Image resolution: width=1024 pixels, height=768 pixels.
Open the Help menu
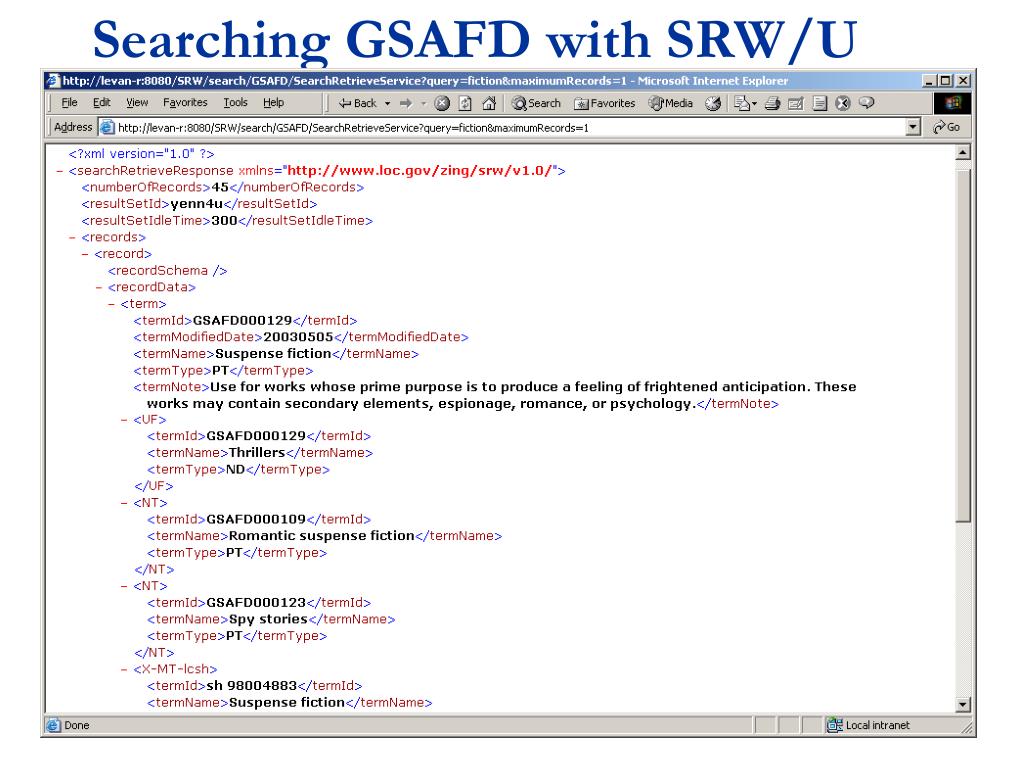tap(274, 103)
